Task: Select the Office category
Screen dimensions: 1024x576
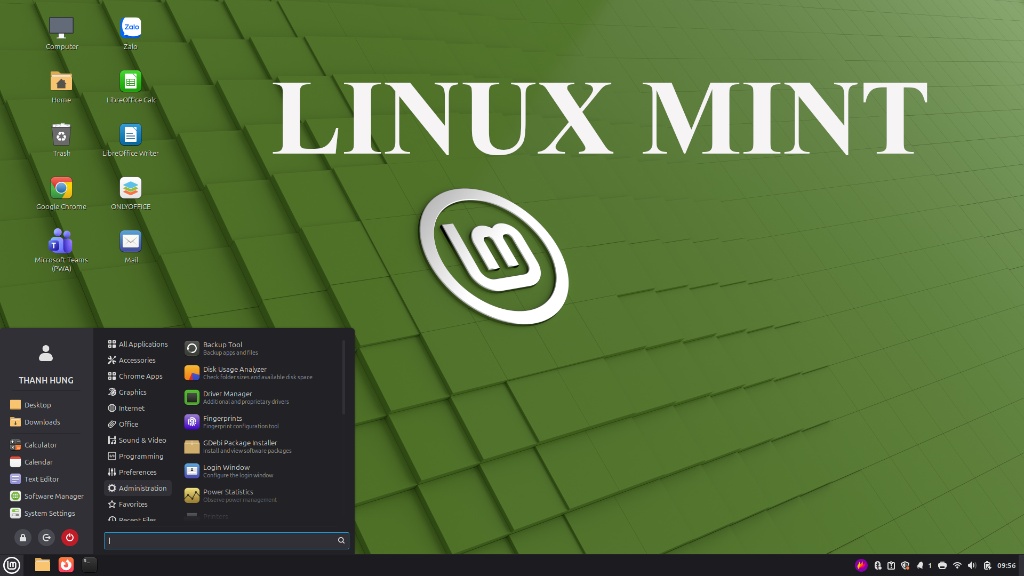Action: coord(138,424)
